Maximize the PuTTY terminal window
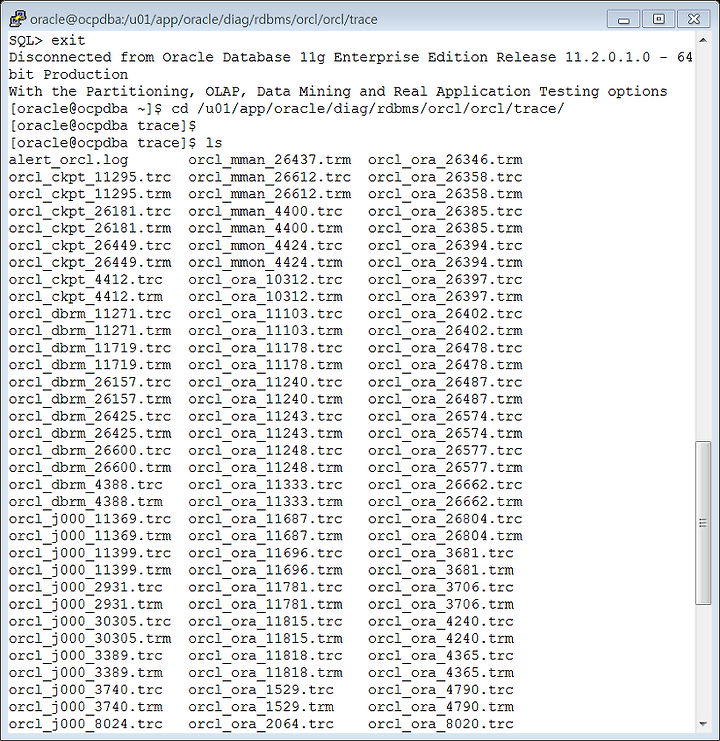Image resolution: width=720 pixels, height=741 pixels. click(x=658, y=19)
